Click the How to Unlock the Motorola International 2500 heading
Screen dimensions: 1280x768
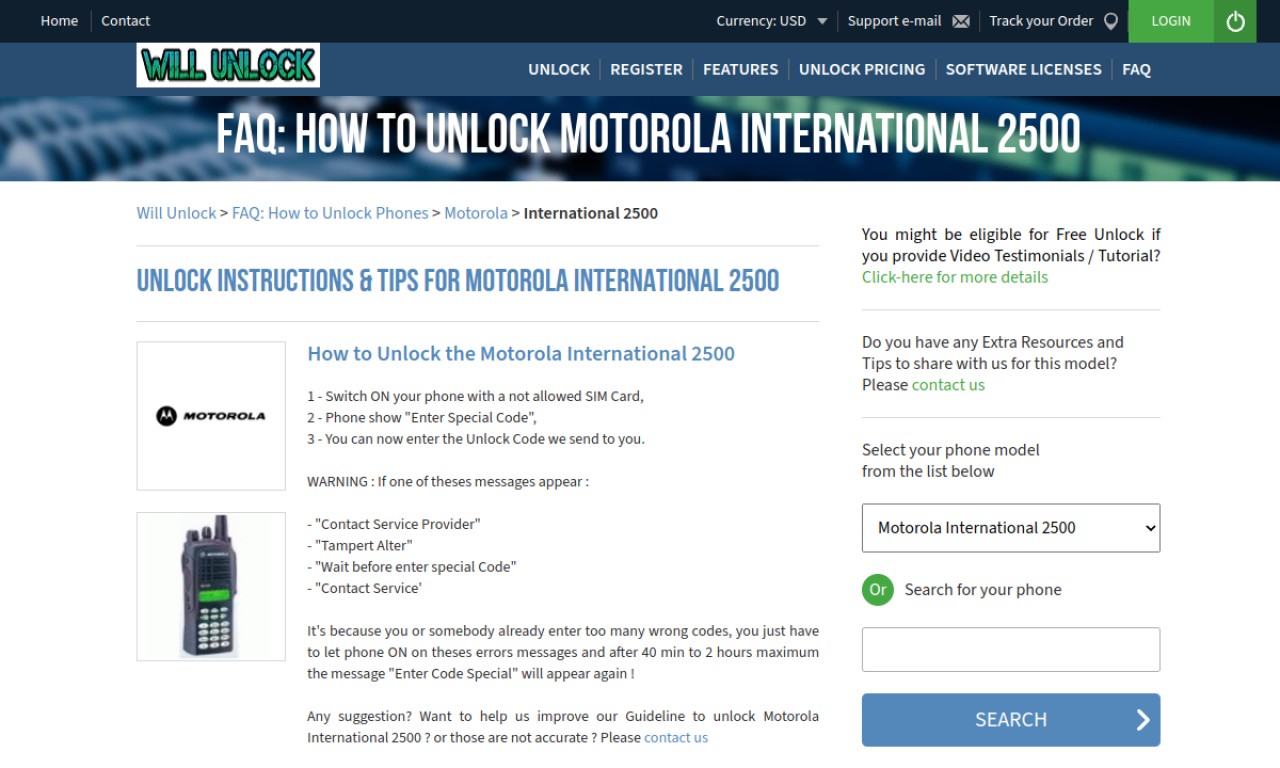pos(521,354)
